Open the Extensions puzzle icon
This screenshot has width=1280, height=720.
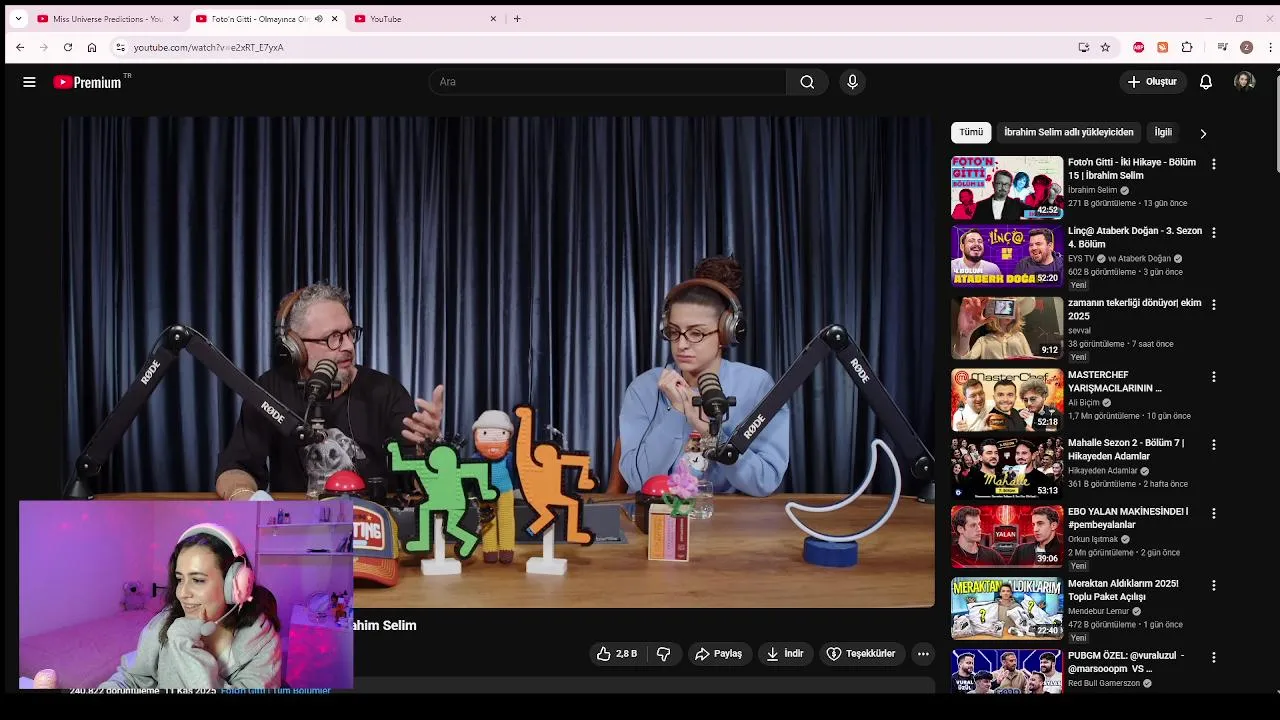tap(1187, 47)
